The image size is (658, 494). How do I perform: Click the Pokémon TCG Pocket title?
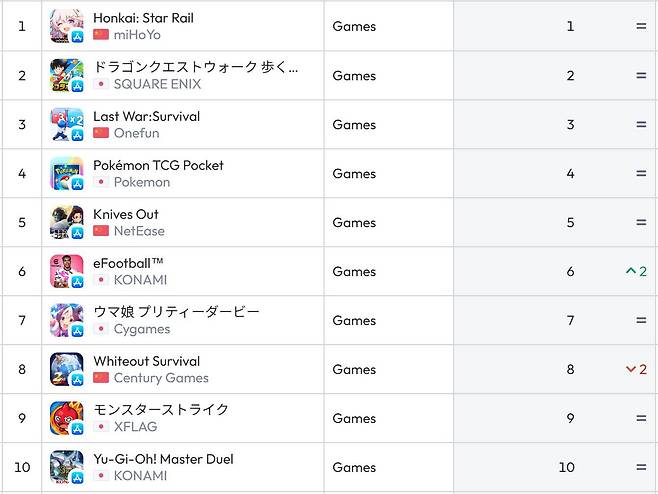tap(158, 165)
